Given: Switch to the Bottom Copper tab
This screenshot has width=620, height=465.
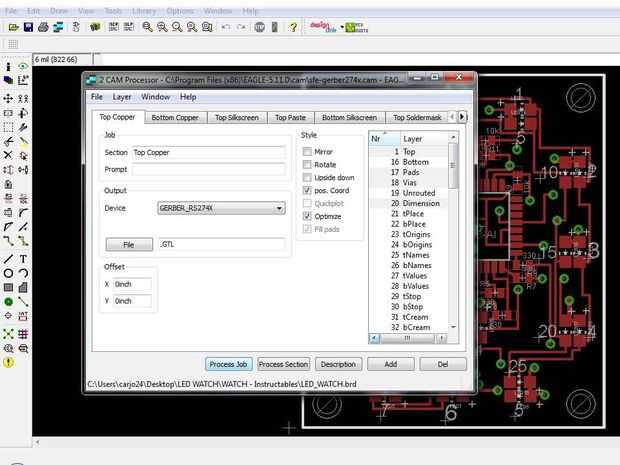Looking at the screenshot, I should pos(175,117).
